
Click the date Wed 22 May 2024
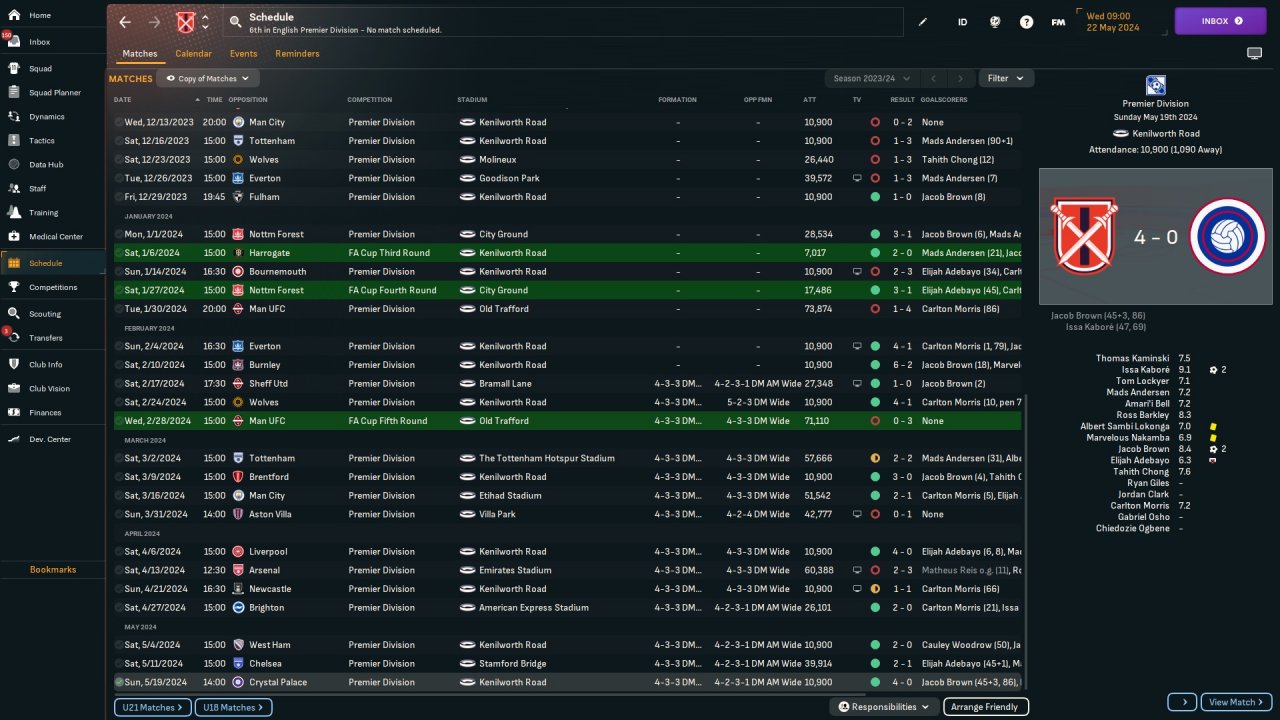pos(1113,22)
